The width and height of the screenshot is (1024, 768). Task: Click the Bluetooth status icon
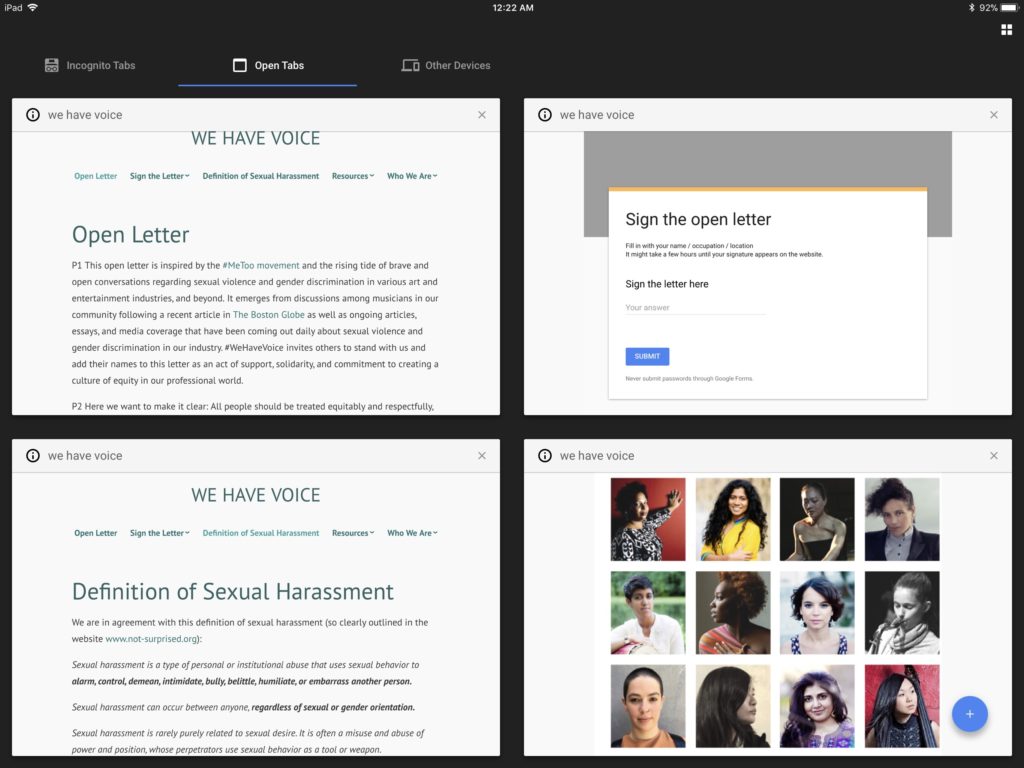[x=972, y=8]
